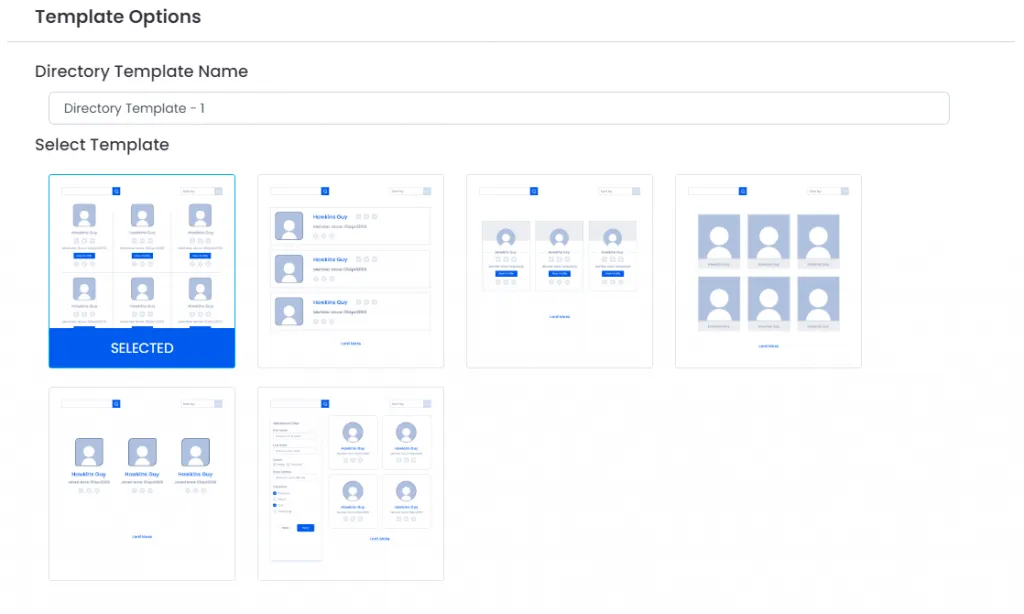
Task: Click Load More link in list-style template preview
Action: click(x=350, y=343)
